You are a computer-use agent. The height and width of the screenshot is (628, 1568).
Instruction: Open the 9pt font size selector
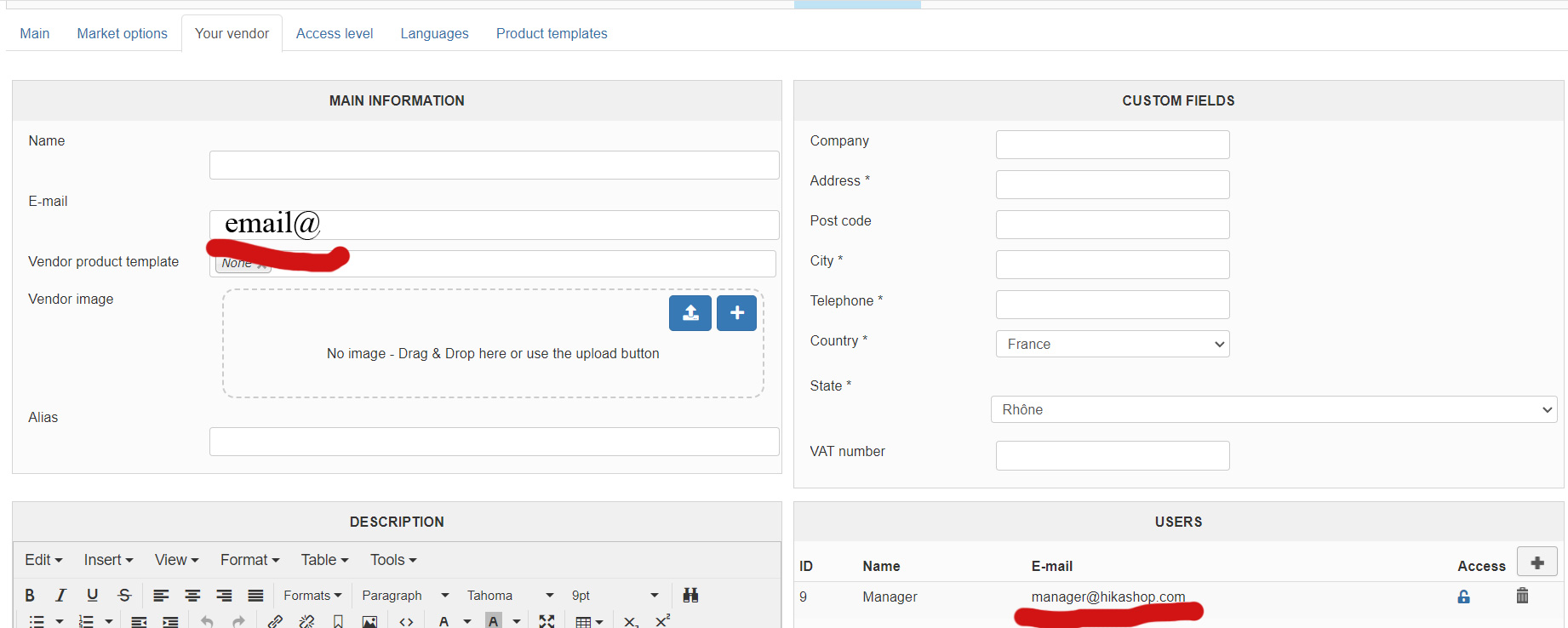pos(615,596)
